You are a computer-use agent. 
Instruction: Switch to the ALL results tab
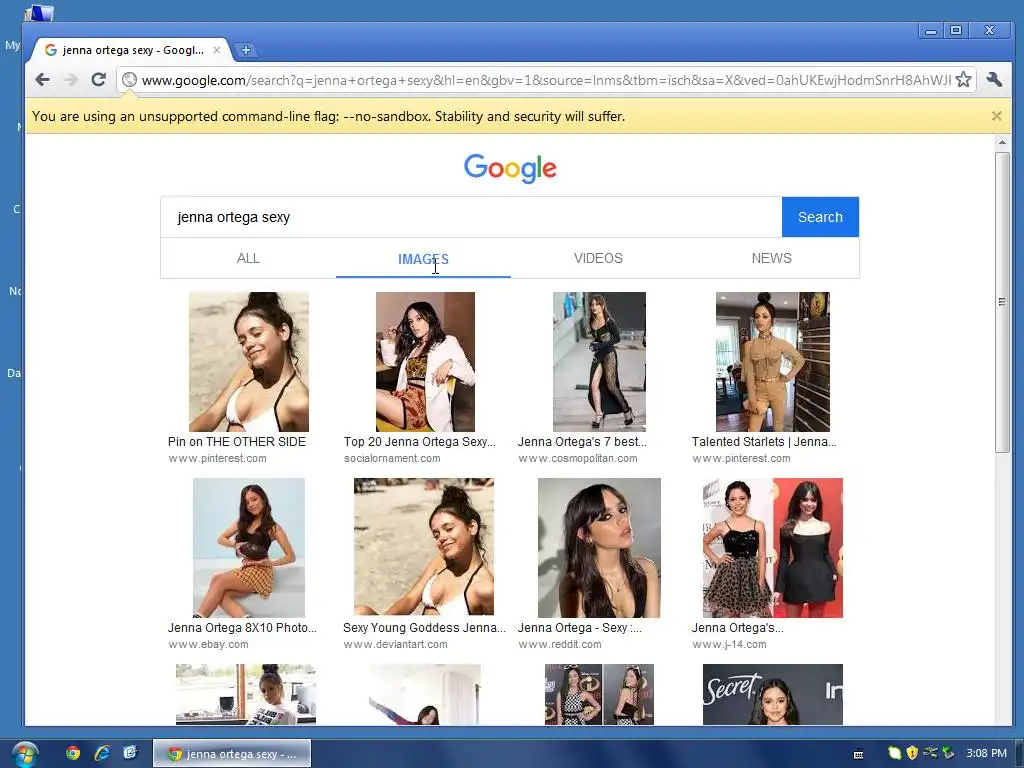[x=248, y=258]
